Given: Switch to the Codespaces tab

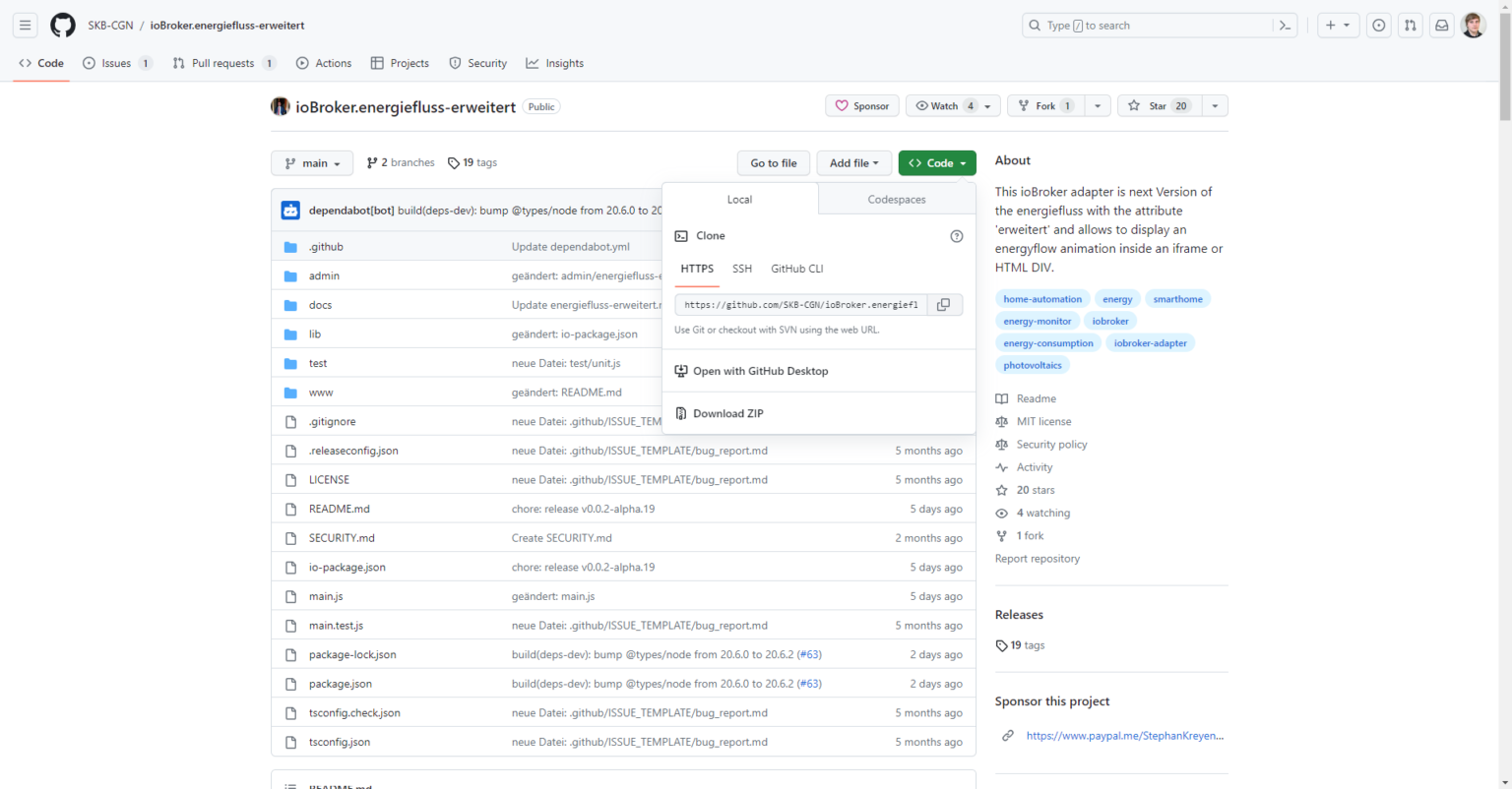Looking at the screenshot, I should [x=896, y=199].
